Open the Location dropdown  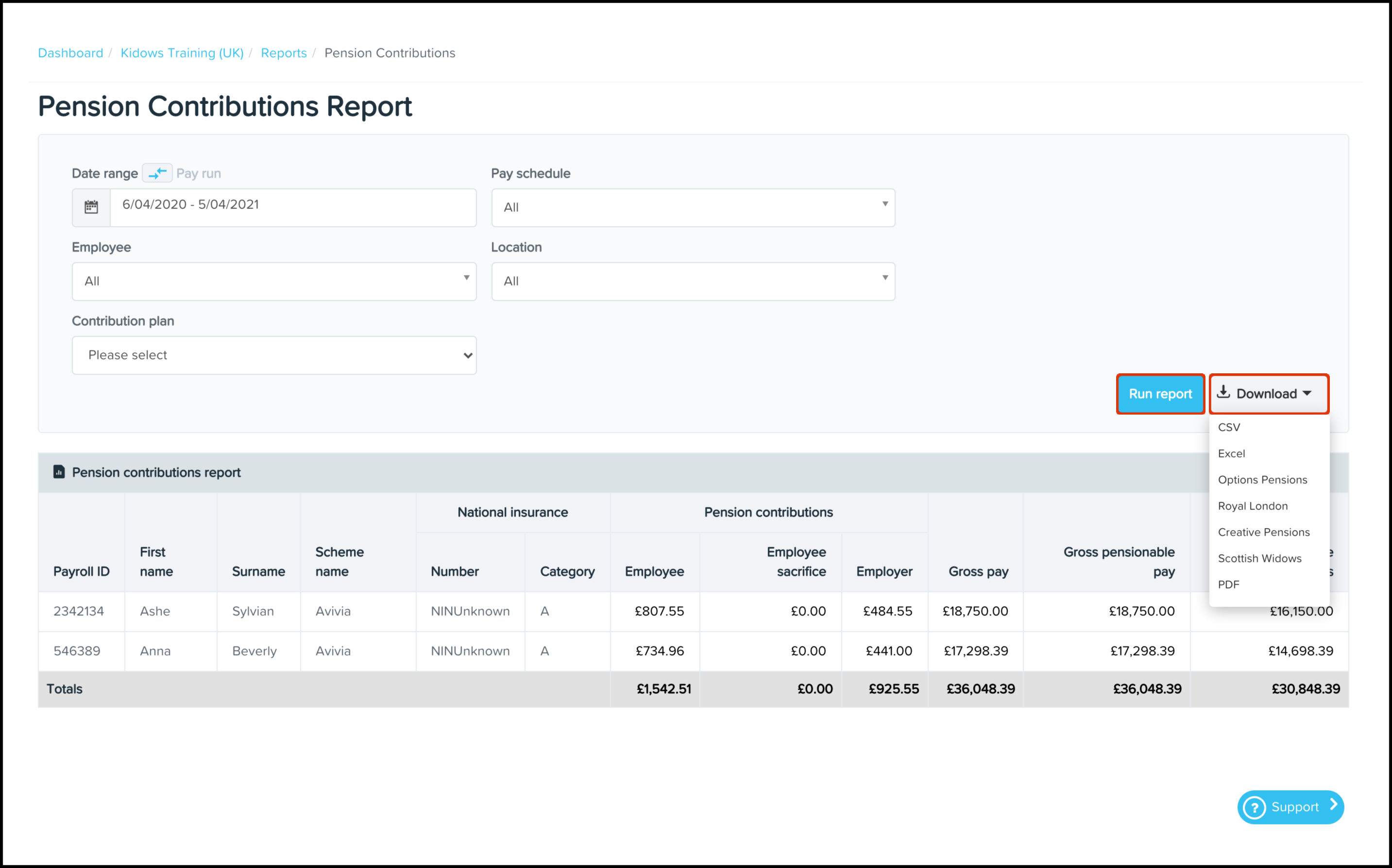click(693, 281)
